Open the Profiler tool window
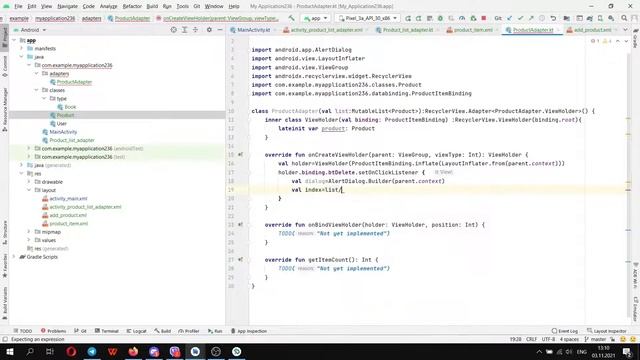This screenshot has width=640, height=360. point(189,331)
